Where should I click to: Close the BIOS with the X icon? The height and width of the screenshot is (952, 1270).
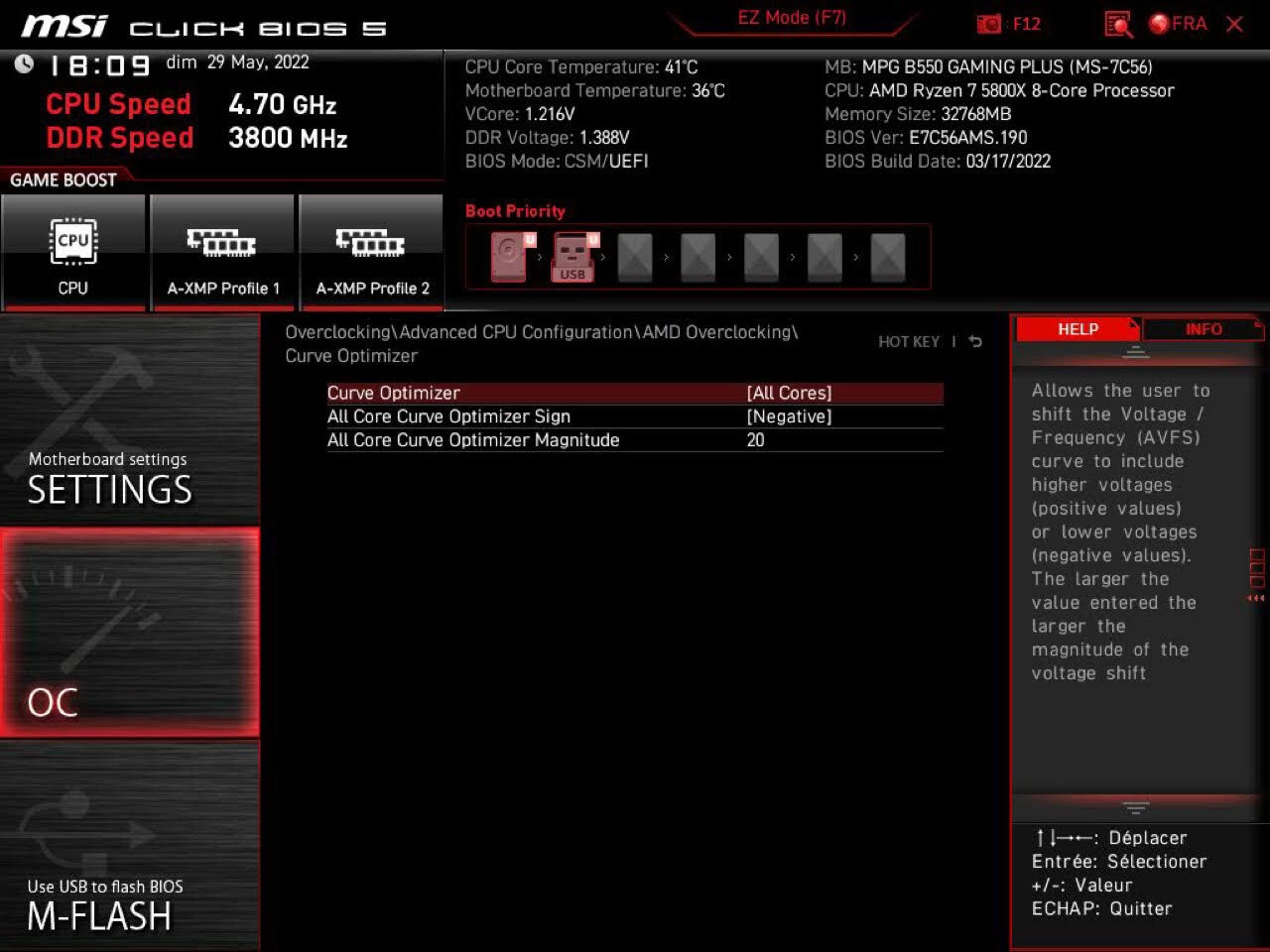point(1234,24)
